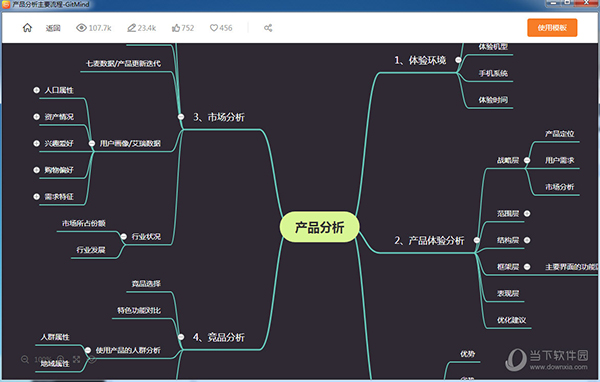Collapse the 战略层 branch
Image resolution: width=600 pixels, height=382 pixels.
(527, 160)
